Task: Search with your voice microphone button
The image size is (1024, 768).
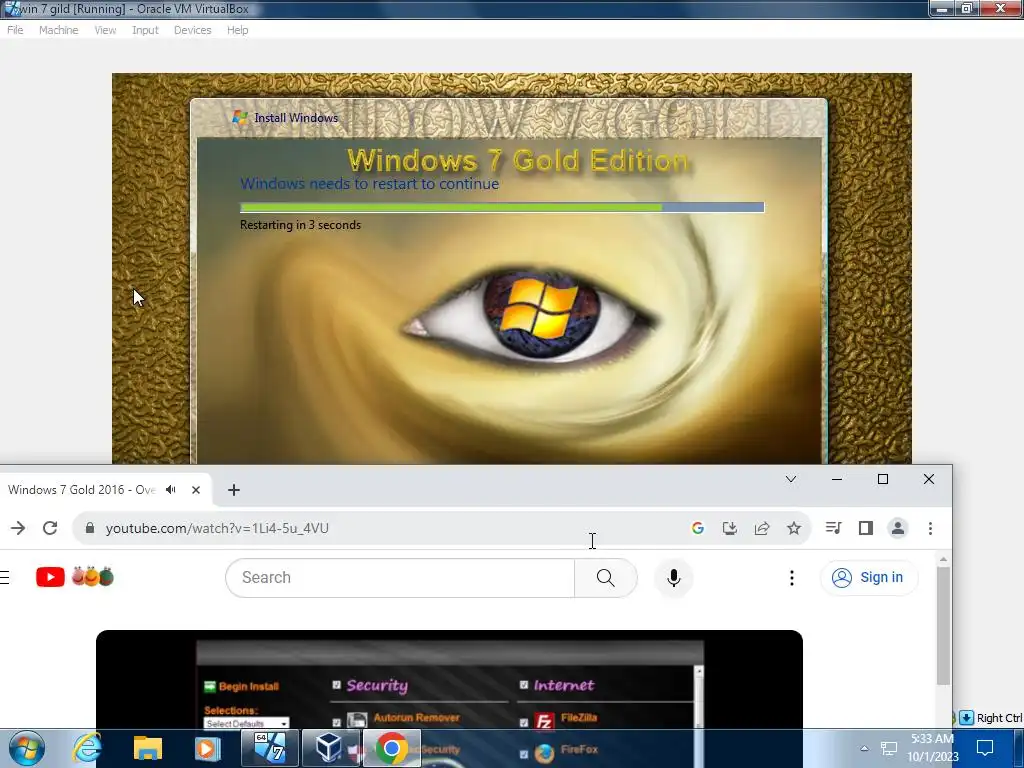Action: pos(674,578)
